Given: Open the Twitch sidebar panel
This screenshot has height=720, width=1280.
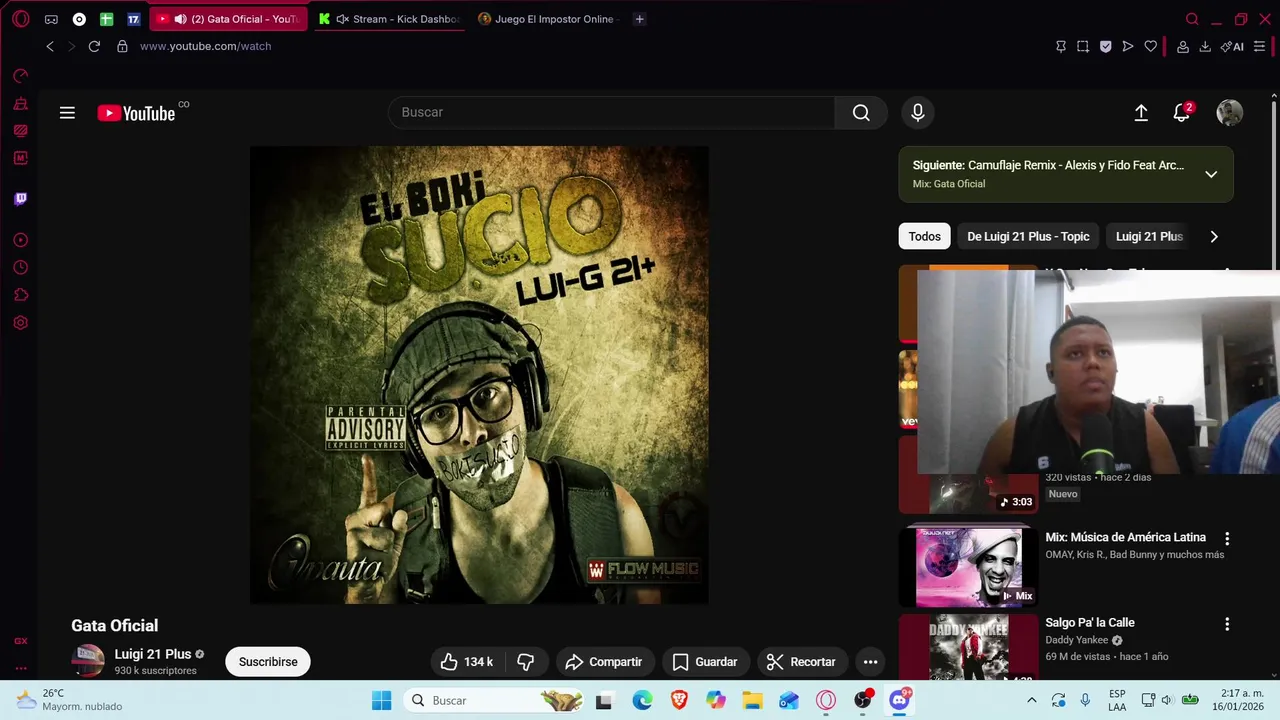Looking at the screenshot, I should [21, 199].
